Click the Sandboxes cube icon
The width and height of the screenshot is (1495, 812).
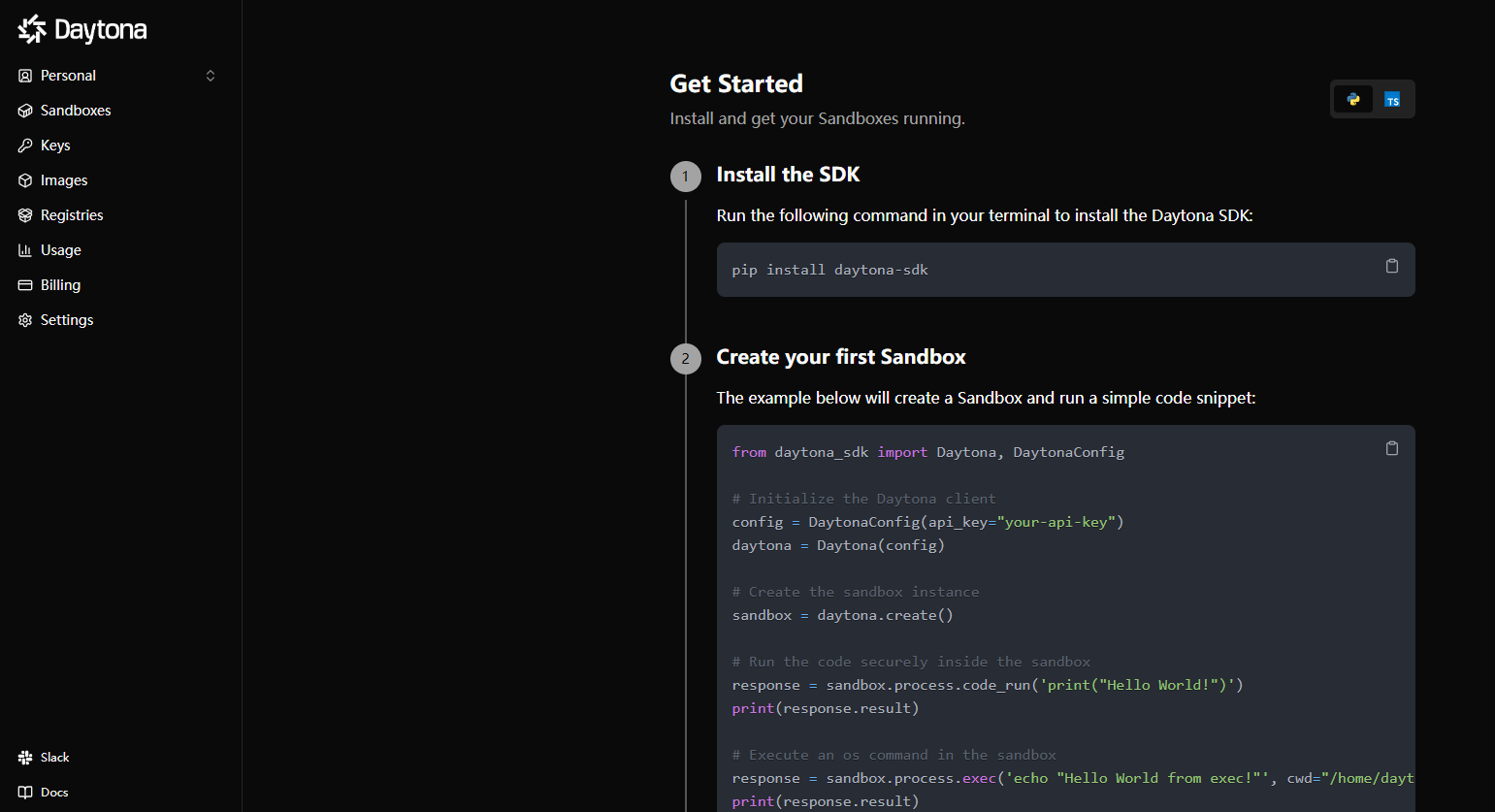point(25,111)
